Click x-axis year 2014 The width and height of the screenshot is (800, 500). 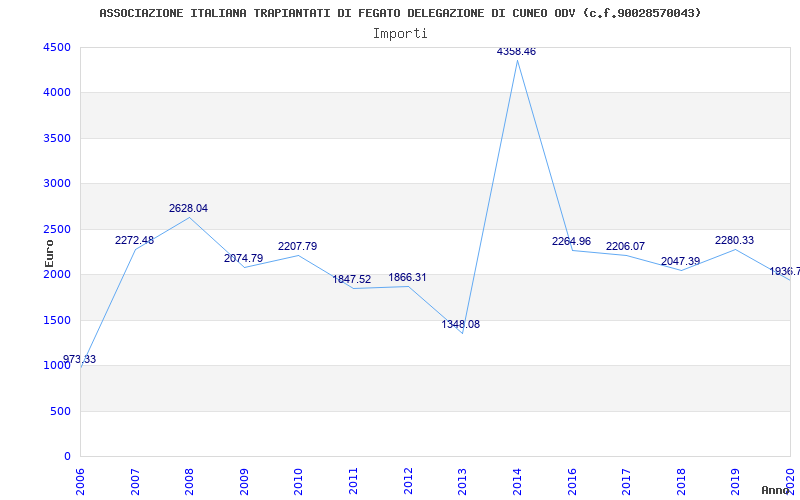point(517,482)
